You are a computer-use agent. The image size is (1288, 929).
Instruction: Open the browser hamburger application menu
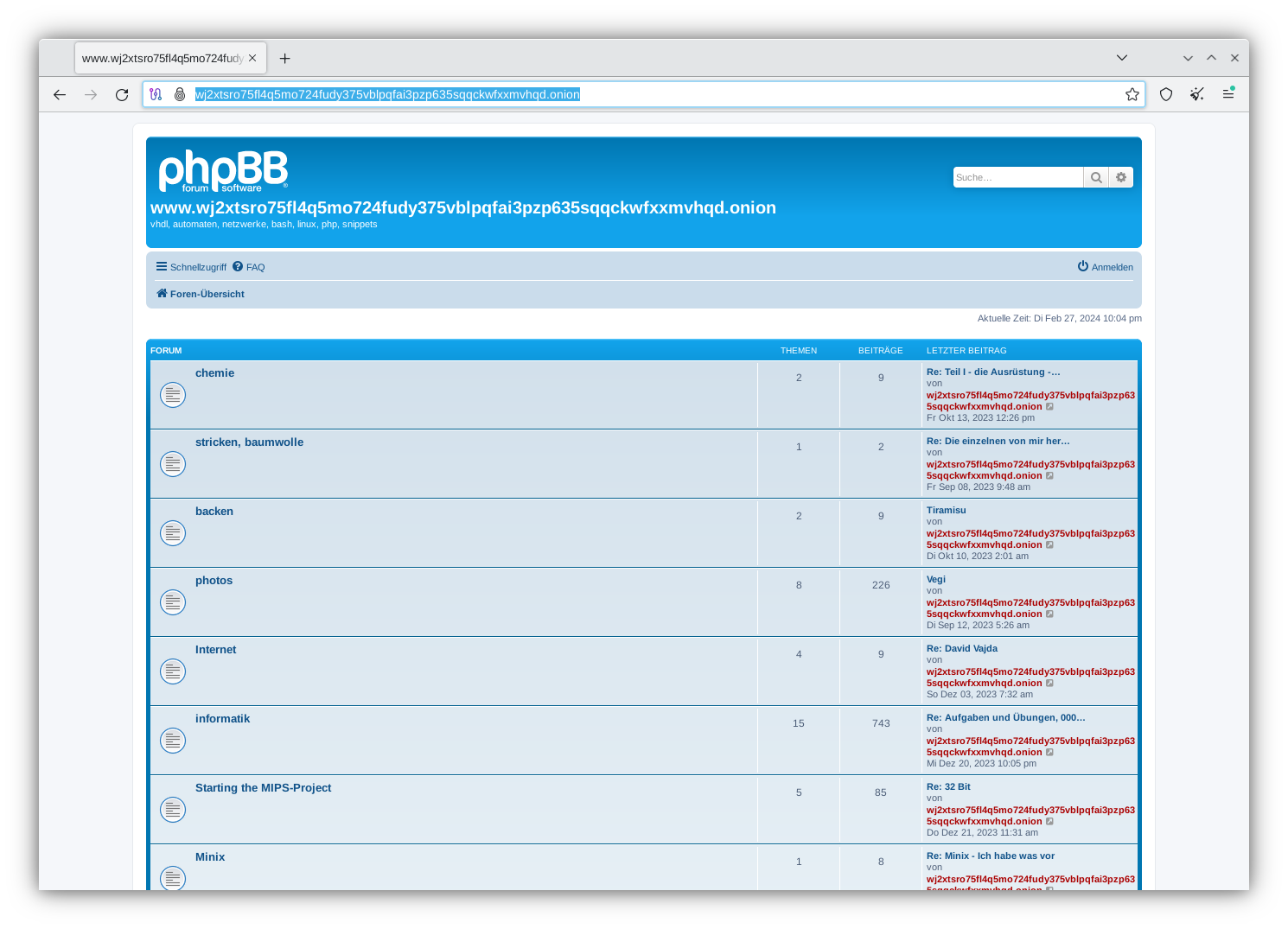pos(1227,95)
